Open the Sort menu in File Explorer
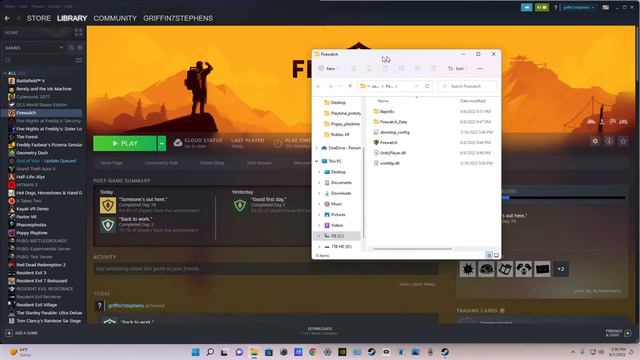 pyautogui.click(x=457, y=69)
